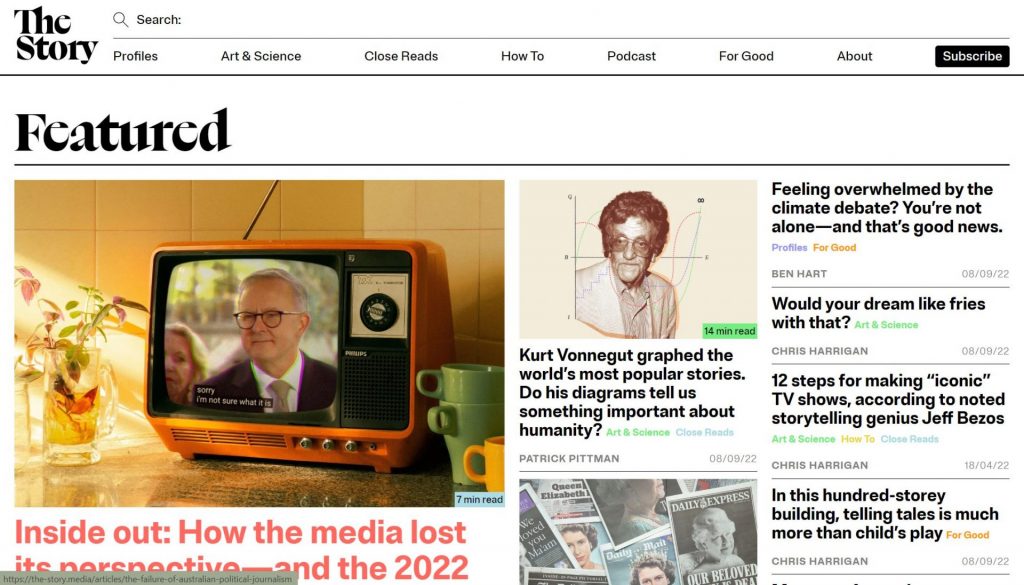
Task: Open the orange television featured image
Action: (x=259, y=343)
